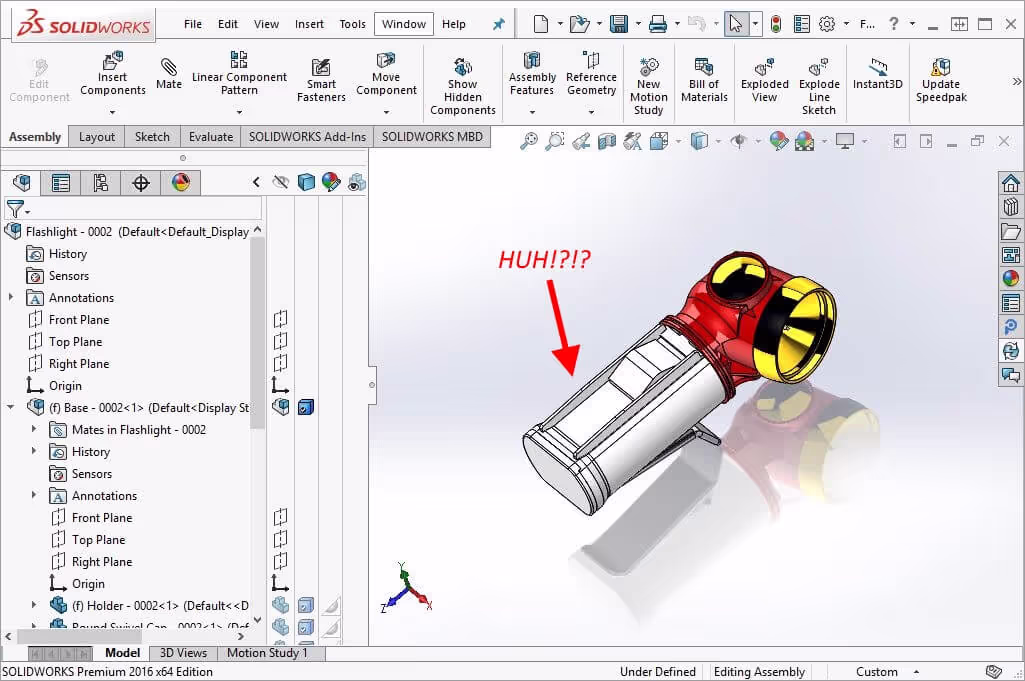Viewport: 1025px width, 681px height.
Task: Toggle Origin visibility in display pane
Action: pos(280,386)
